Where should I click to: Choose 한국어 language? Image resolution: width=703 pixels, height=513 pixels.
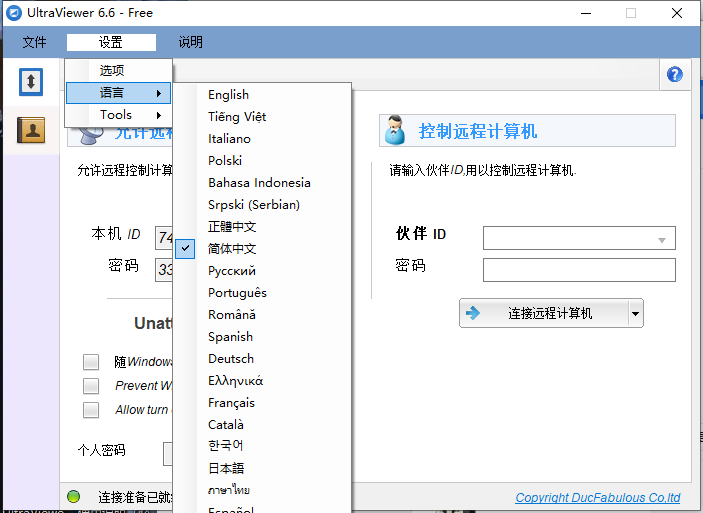262,446
